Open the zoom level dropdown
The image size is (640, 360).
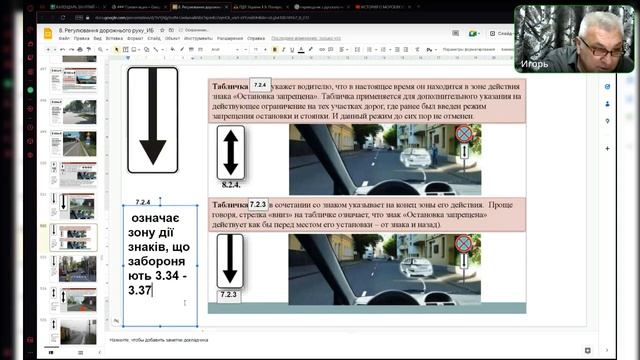point(107,49)
